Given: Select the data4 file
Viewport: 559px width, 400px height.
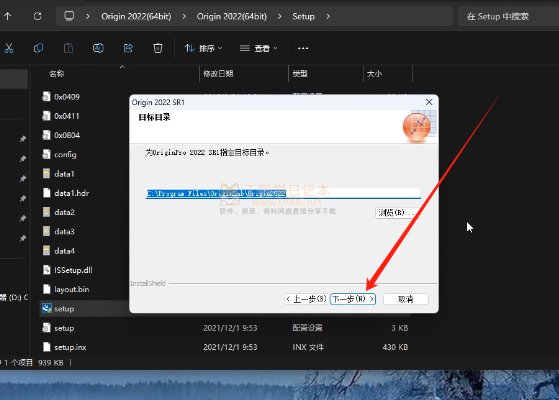Looking at the screenshot, I should point(65,251).
